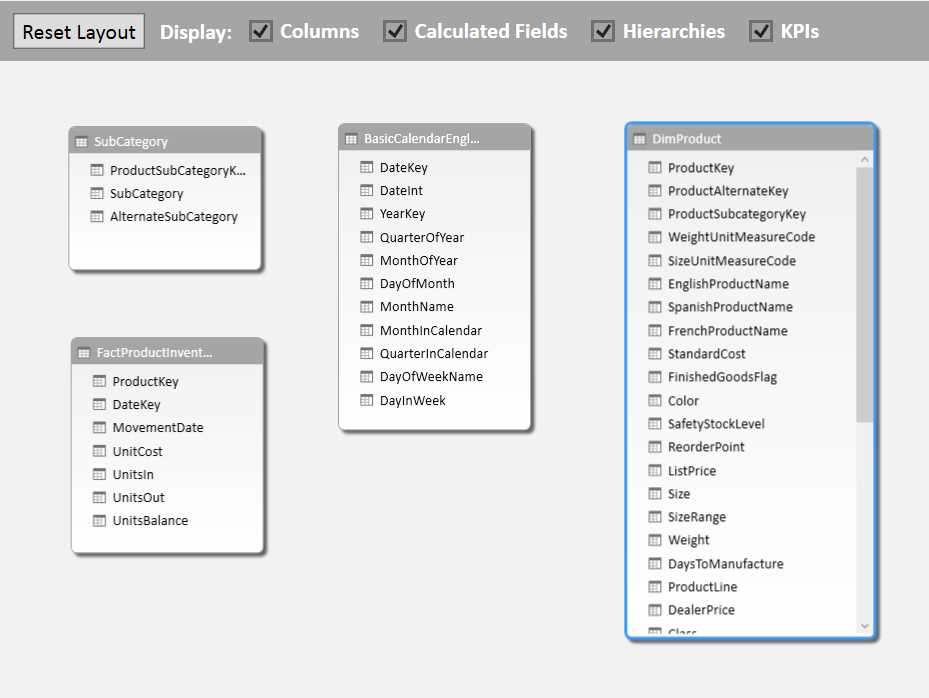Toggle the Columns display checkbox
Viewport: 929px width, 698px height.
pyautogui.click(x=261, y=31)
